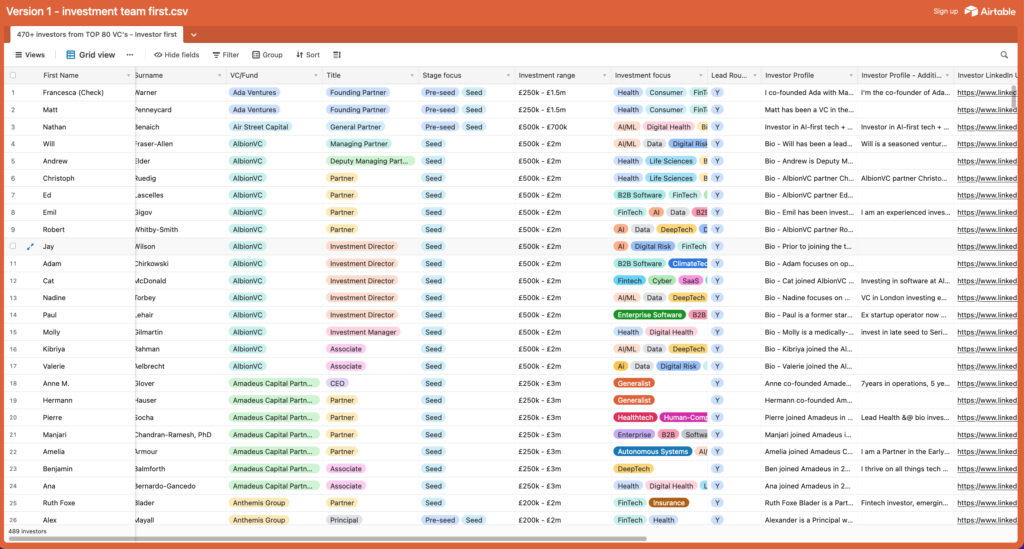Image resolution: width=1024 pixels, height=549 pixels.
Task: Open the Sort tool
Action: 307,55
